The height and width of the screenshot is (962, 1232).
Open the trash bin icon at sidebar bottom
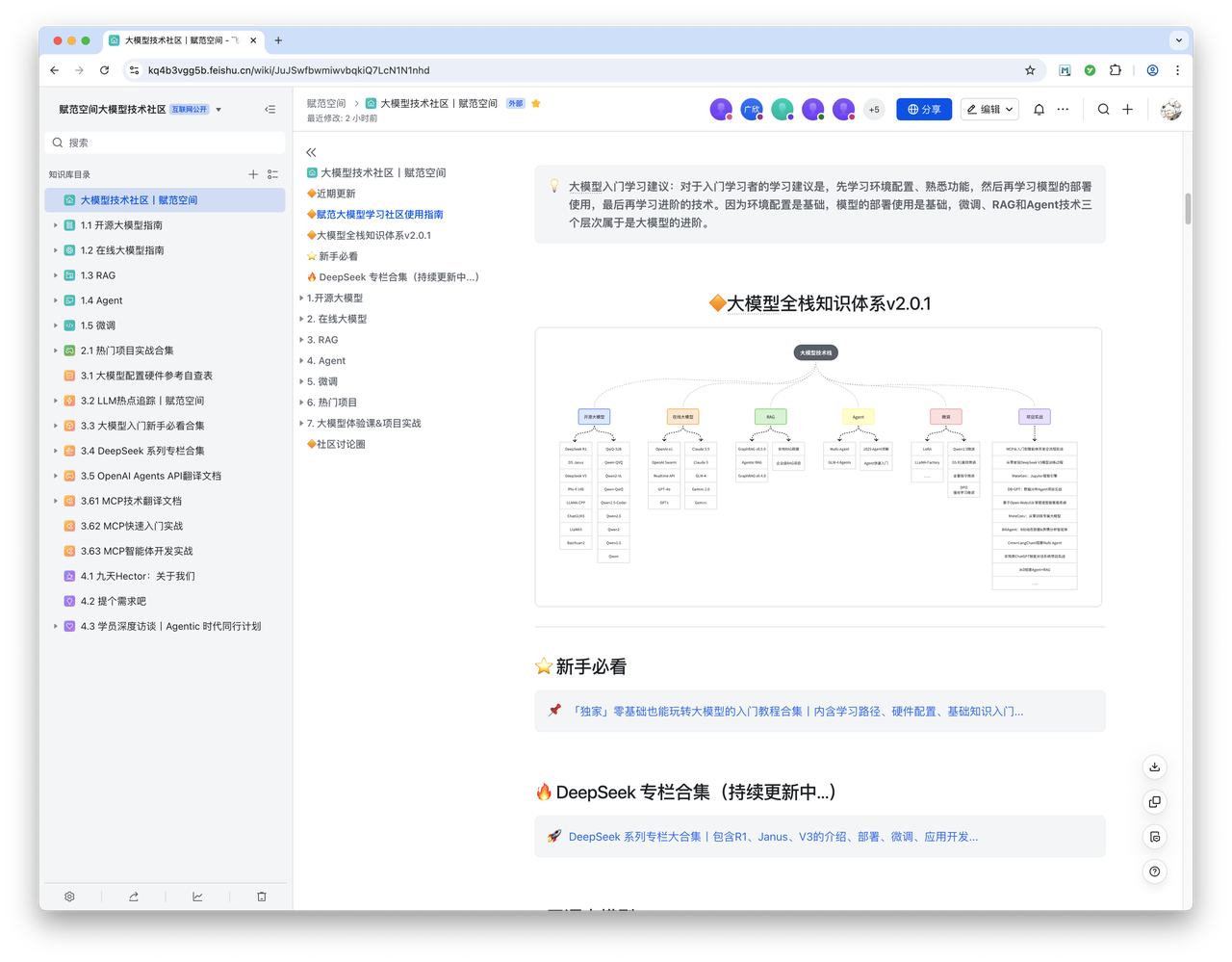tap(262, 897)
